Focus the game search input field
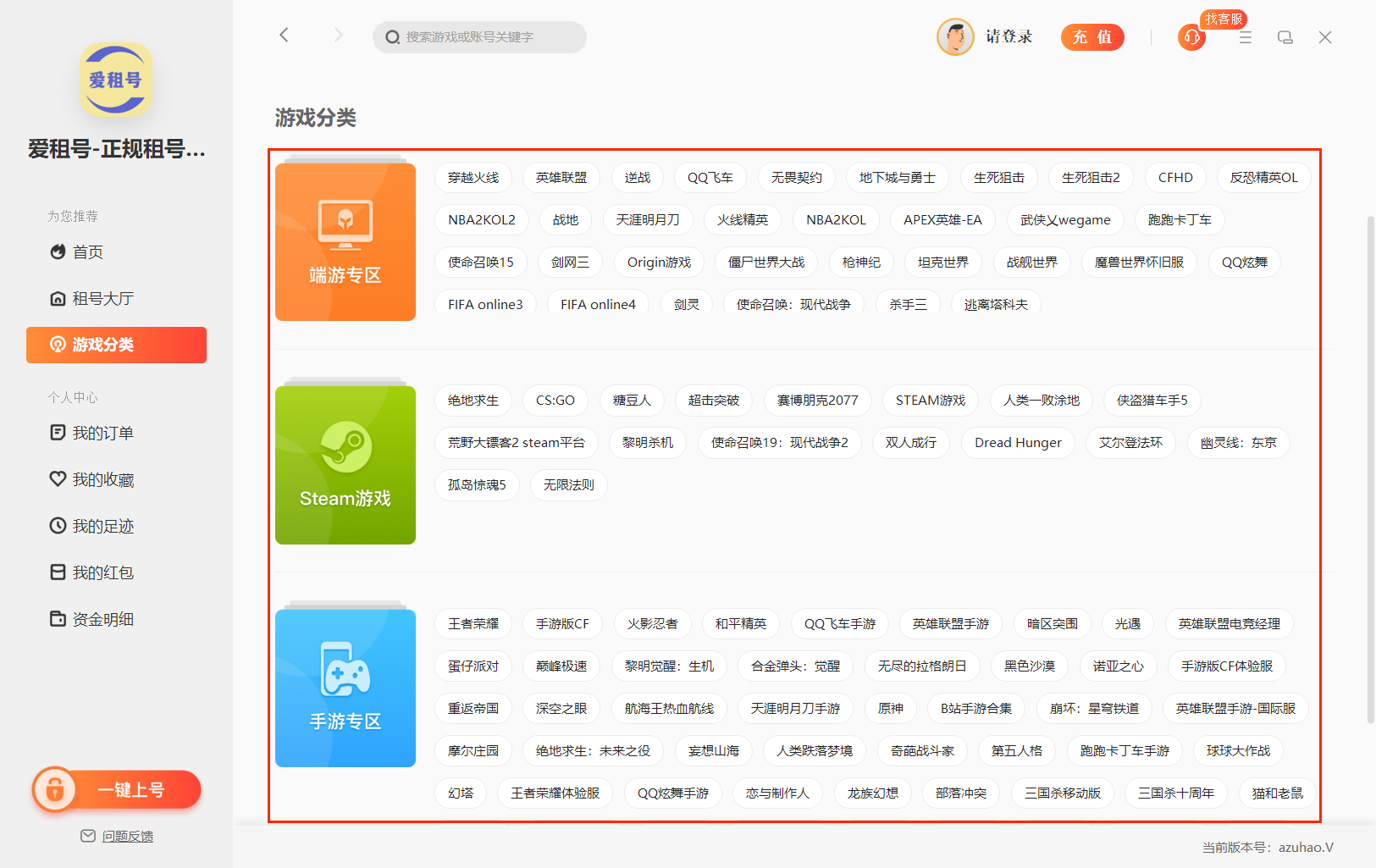 479,37
